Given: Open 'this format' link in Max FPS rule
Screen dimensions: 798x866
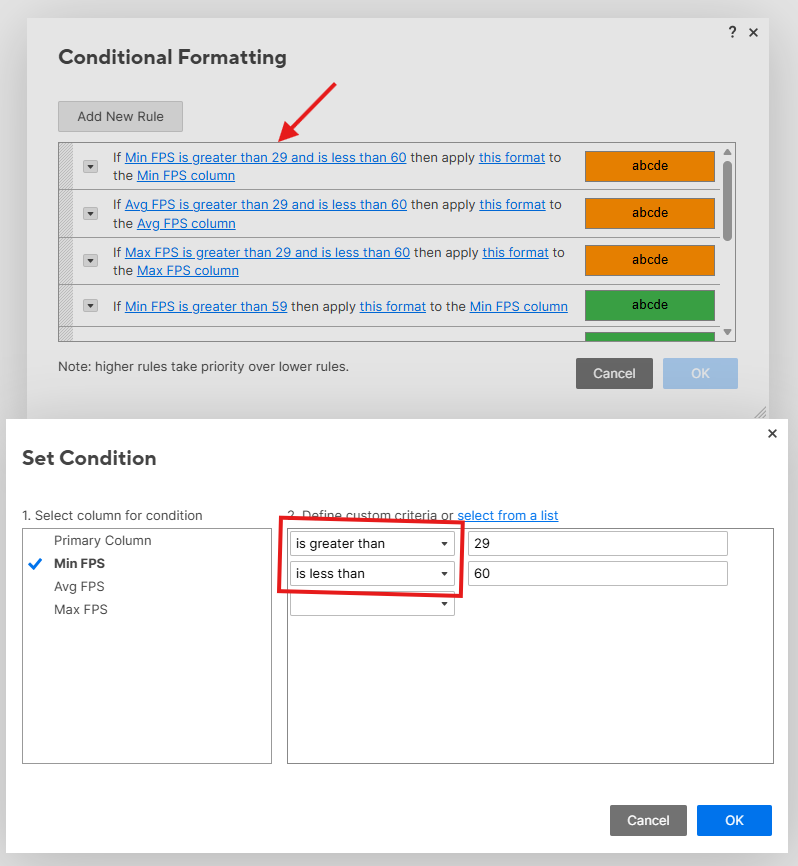Looking at the screenshot, I should pos(515,252).
